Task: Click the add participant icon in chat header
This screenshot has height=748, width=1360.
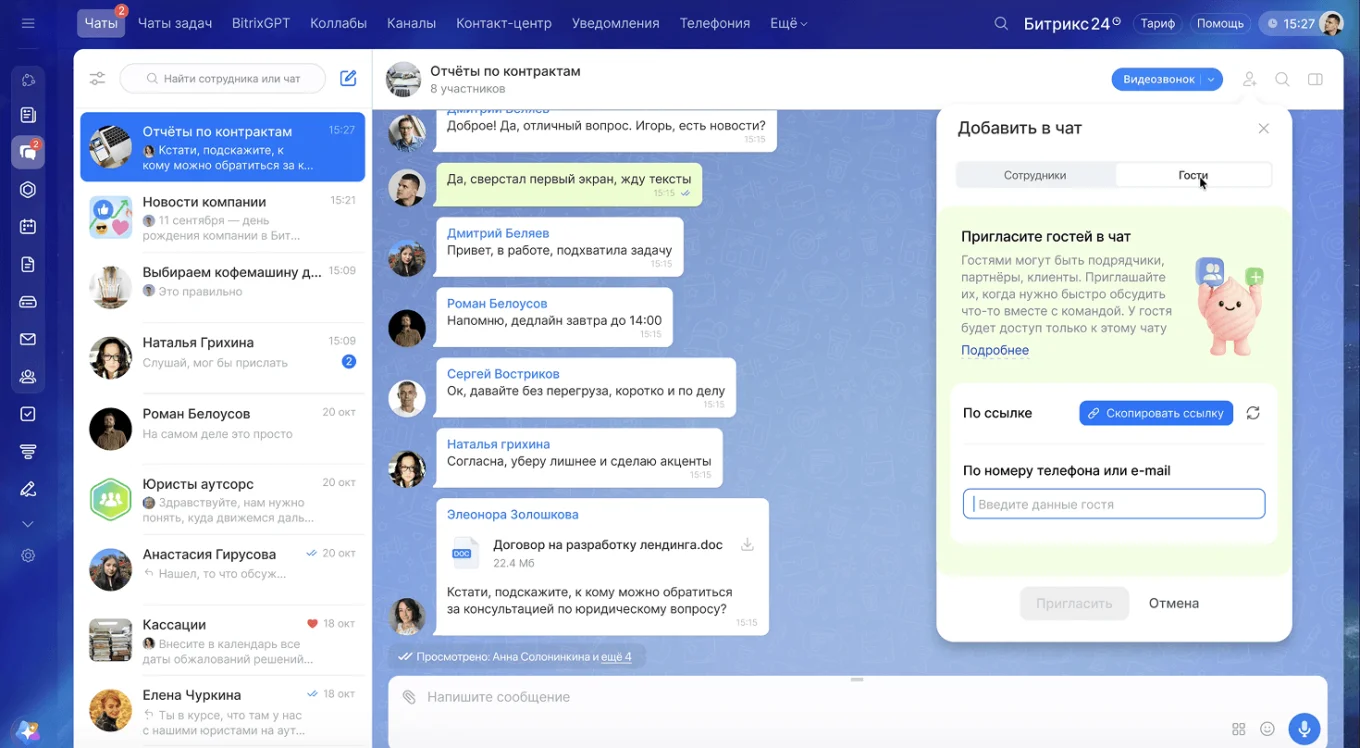Action: [x=1249, y=79]
